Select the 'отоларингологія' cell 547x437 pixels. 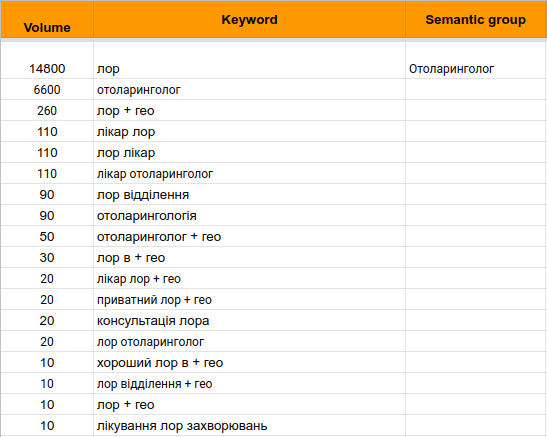tap(249, 216)
